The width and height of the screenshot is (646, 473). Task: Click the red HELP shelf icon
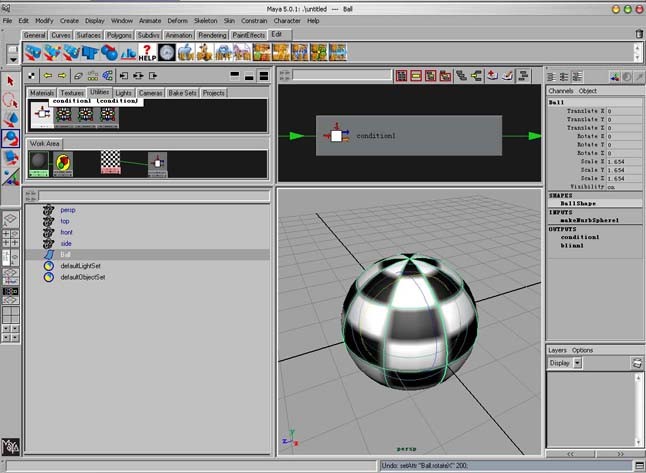[147, 51]
